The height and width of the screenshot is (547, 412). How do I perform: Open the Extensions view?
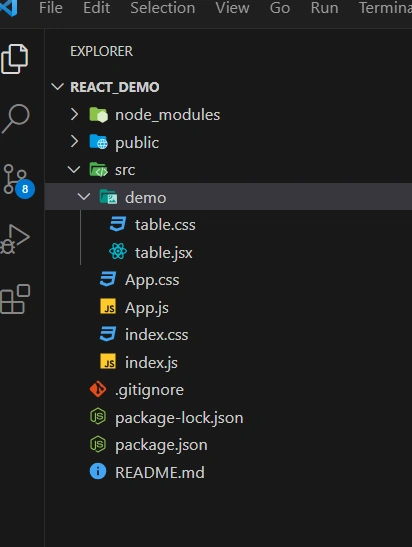pos(15,299)
